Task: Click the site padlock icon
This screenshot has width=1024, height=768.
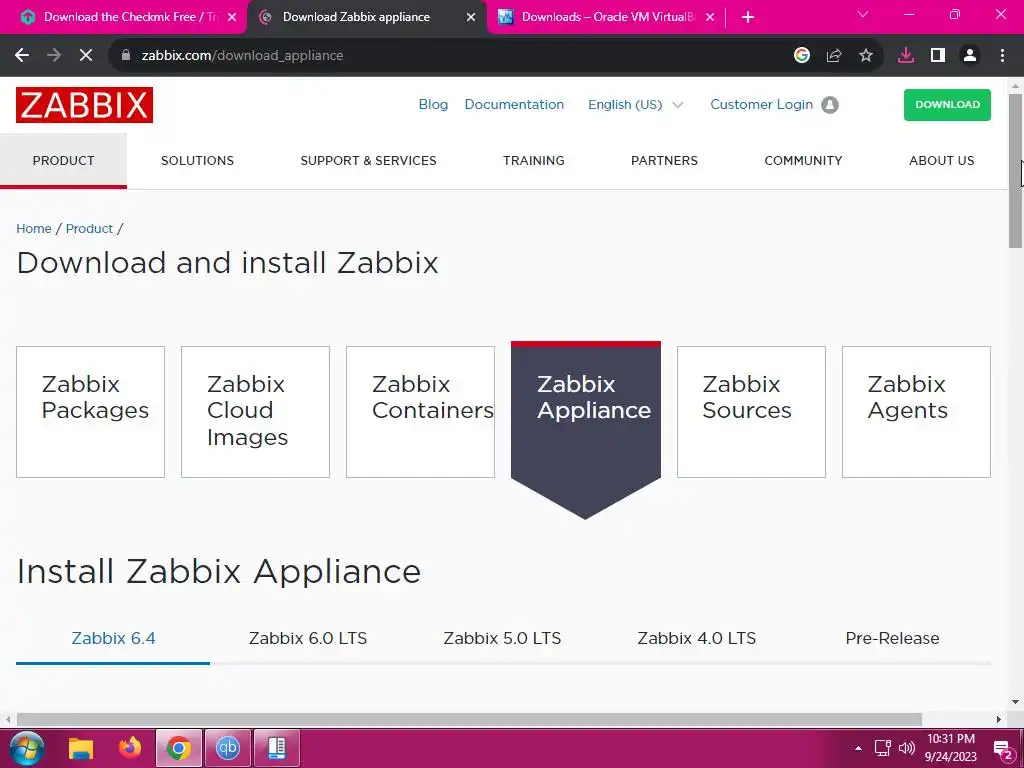Action: click(x=126, y=56)
